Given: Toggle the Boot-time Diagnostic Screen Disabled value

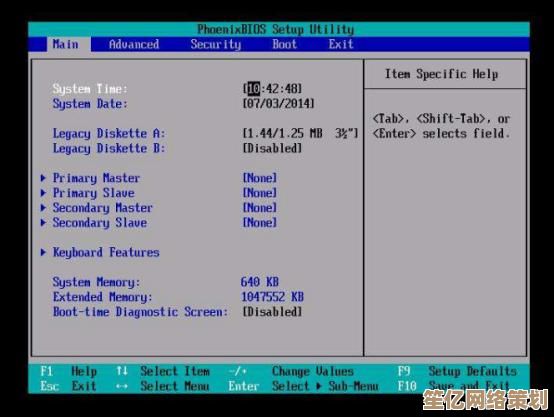Looking at the screenshot, I should pos(272,312).
